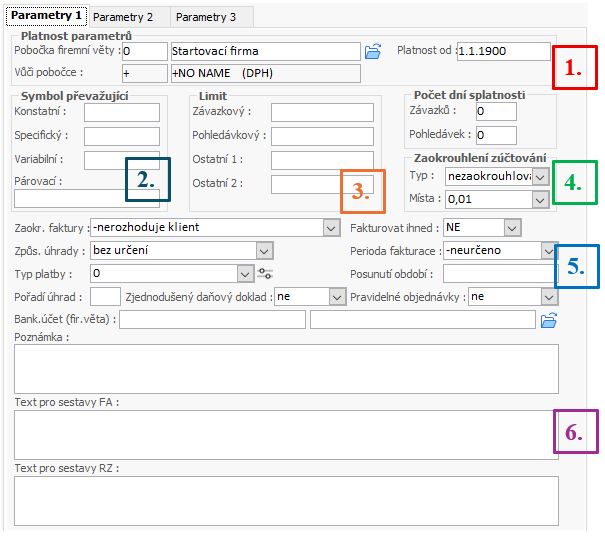Open Zaokrouhlení Typ dropdown

tap(540, 176)
